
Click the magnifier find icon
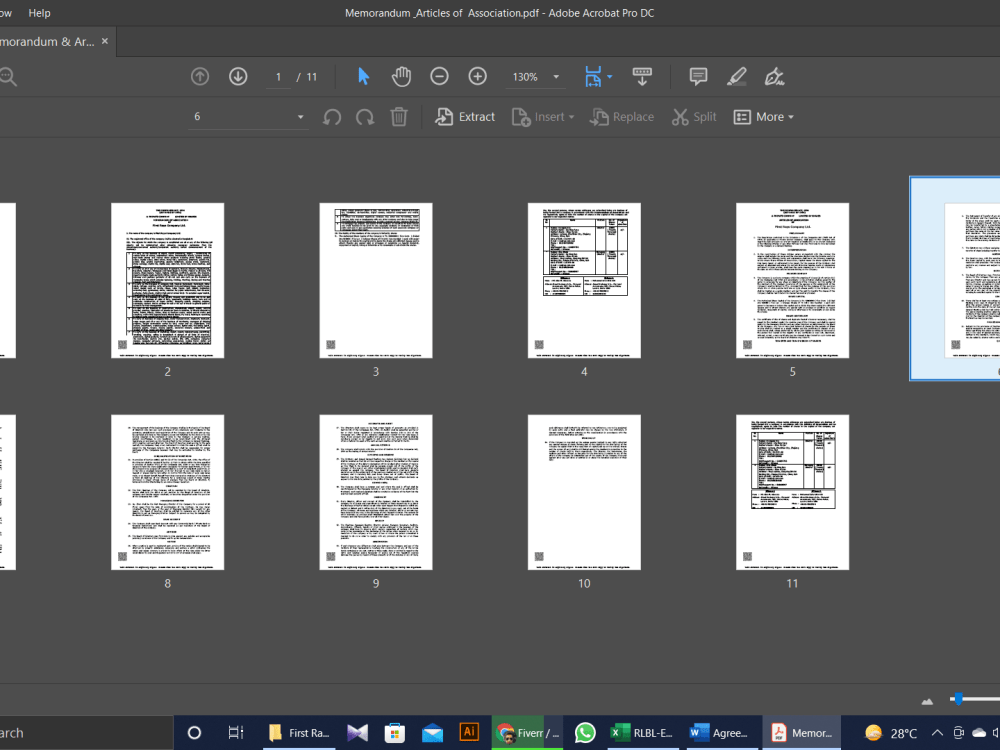8,77
